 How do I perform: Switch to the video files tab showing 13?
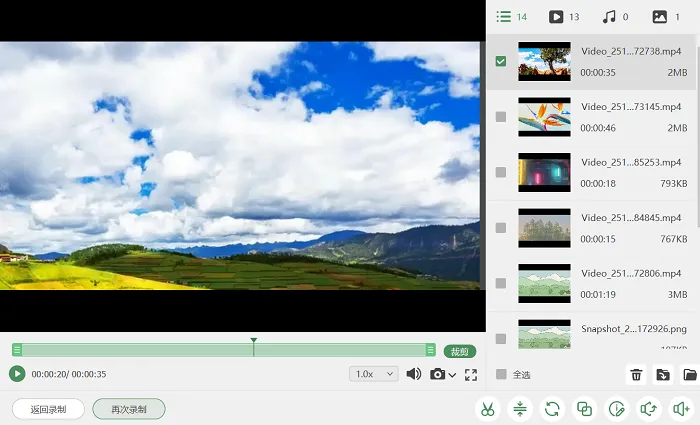tap(564, 17)
